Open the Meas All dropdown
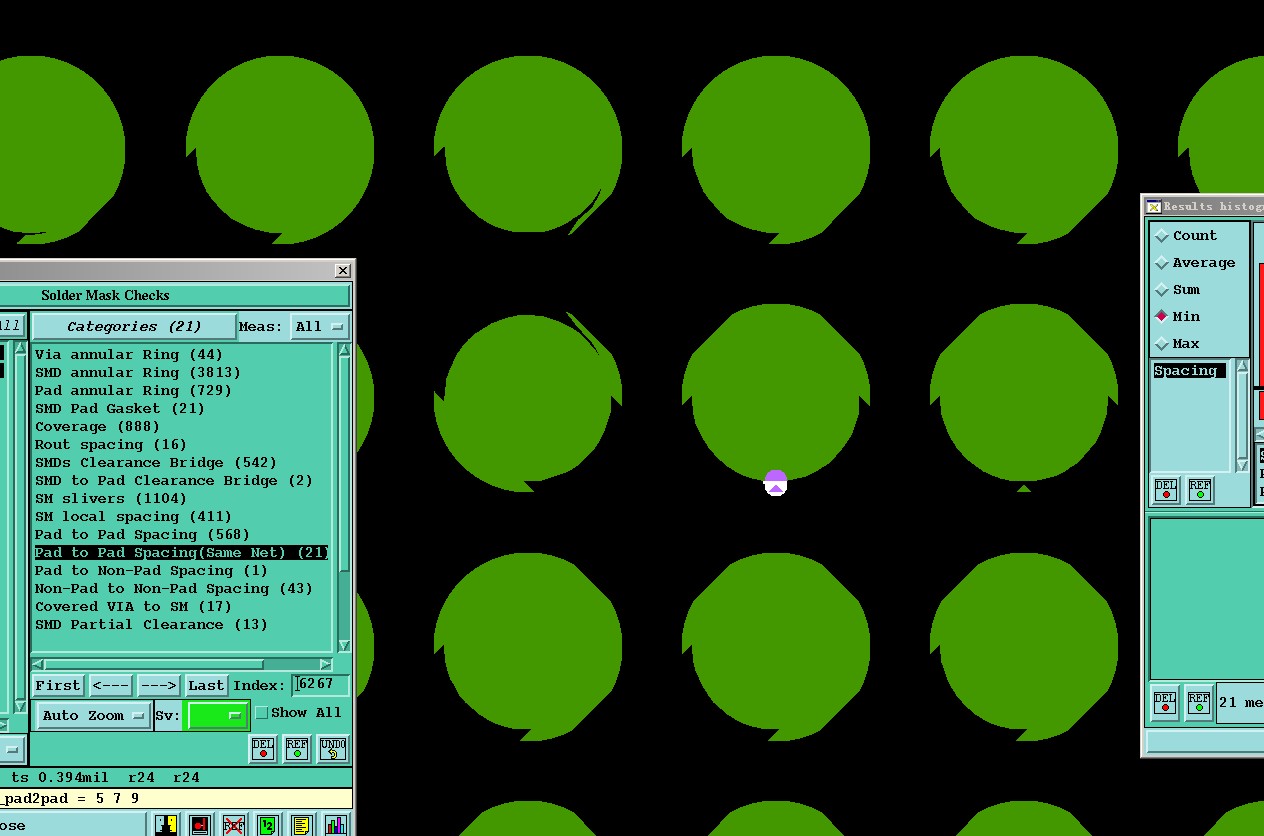Viewport: 1264px width, 836px height. click(x=319, y=326)
